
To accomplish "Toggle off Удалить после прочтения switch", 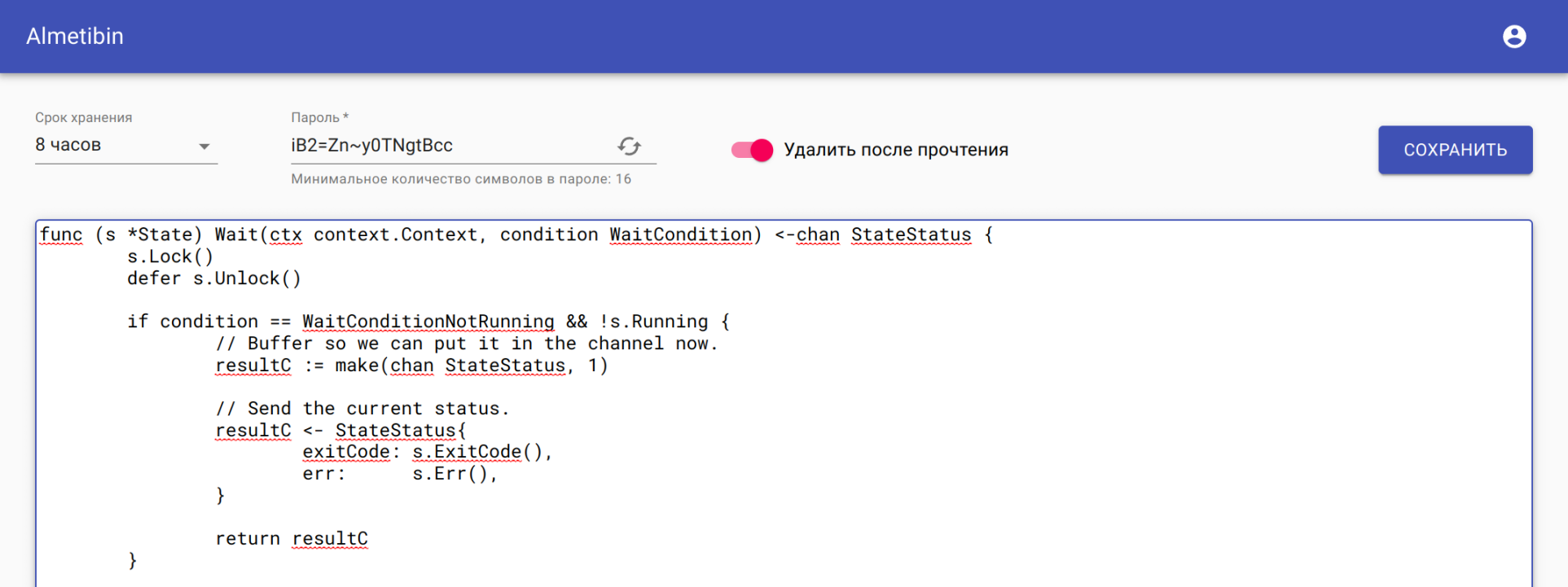I will click(x=752, y=150).
